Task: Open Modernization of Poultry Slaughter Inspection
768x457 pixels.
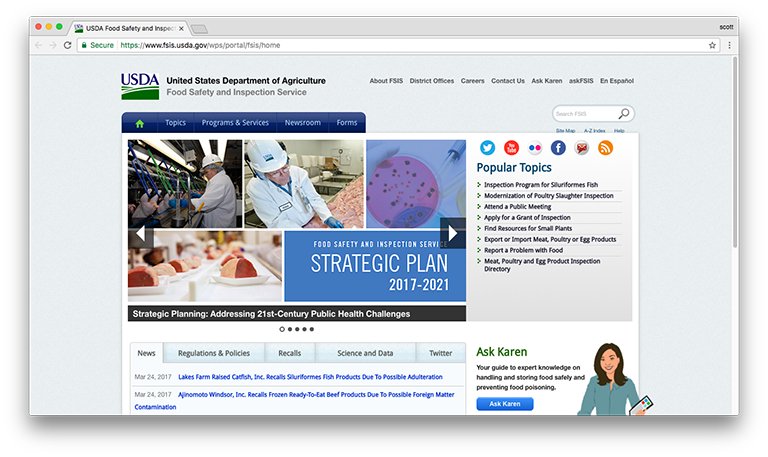Action: click(x=549, y=195)
